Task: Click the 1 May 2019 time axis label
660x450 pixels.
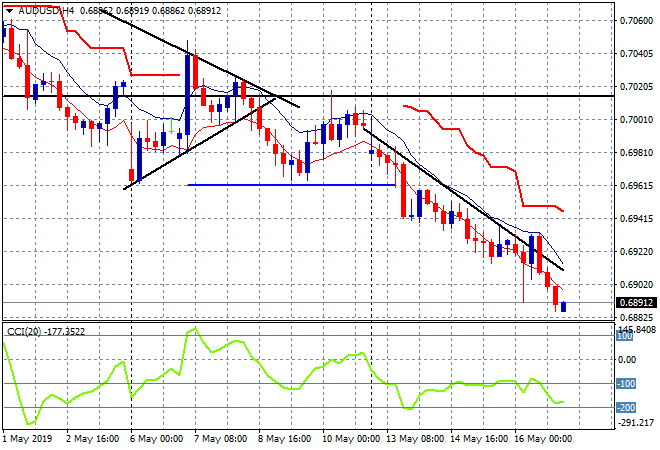Action: [x=27, y=439]
